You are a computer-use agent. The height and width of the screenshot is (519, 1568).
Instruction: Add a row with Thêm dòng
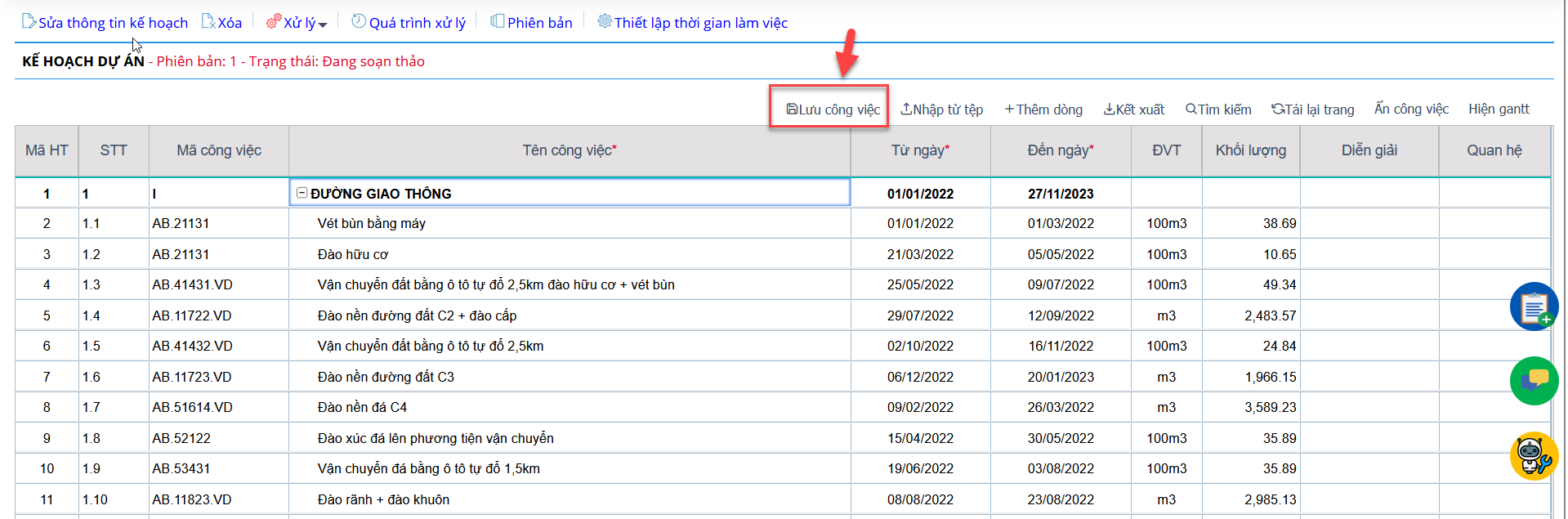click(1043, 110)
